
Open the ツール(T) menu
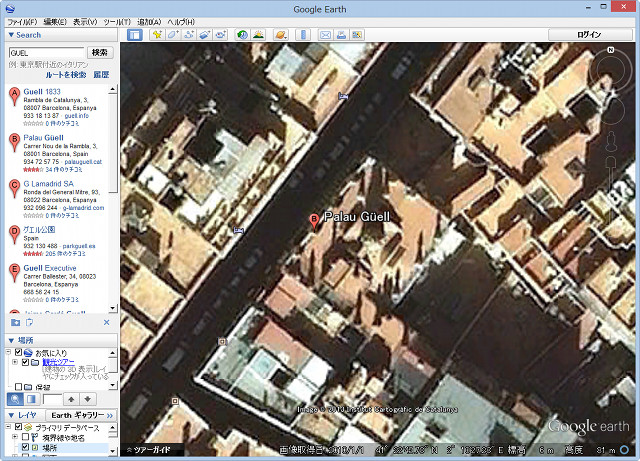tap(117, 22)
